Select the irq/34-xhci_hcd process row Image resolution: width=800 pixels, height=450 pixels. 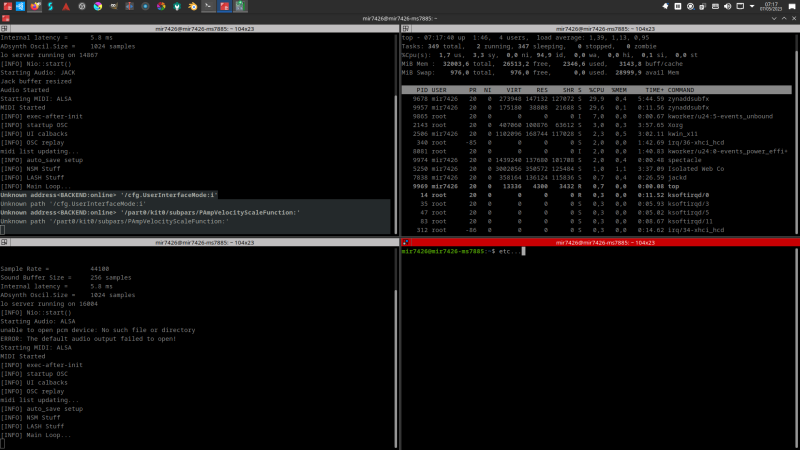(x=596, y=230)
